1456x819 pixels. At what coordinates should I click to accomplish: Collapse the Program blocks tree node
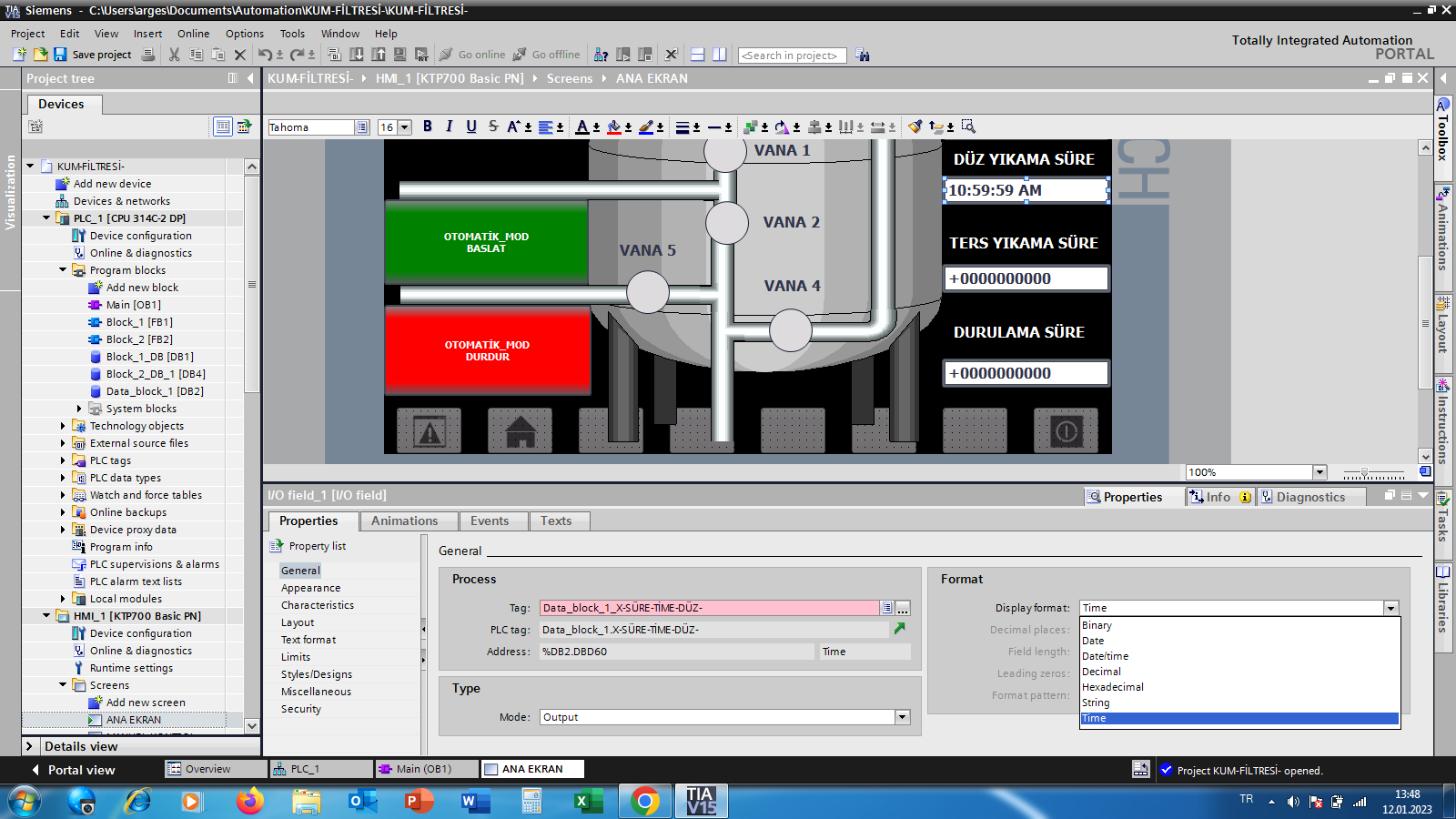click(x=63, y=270)
